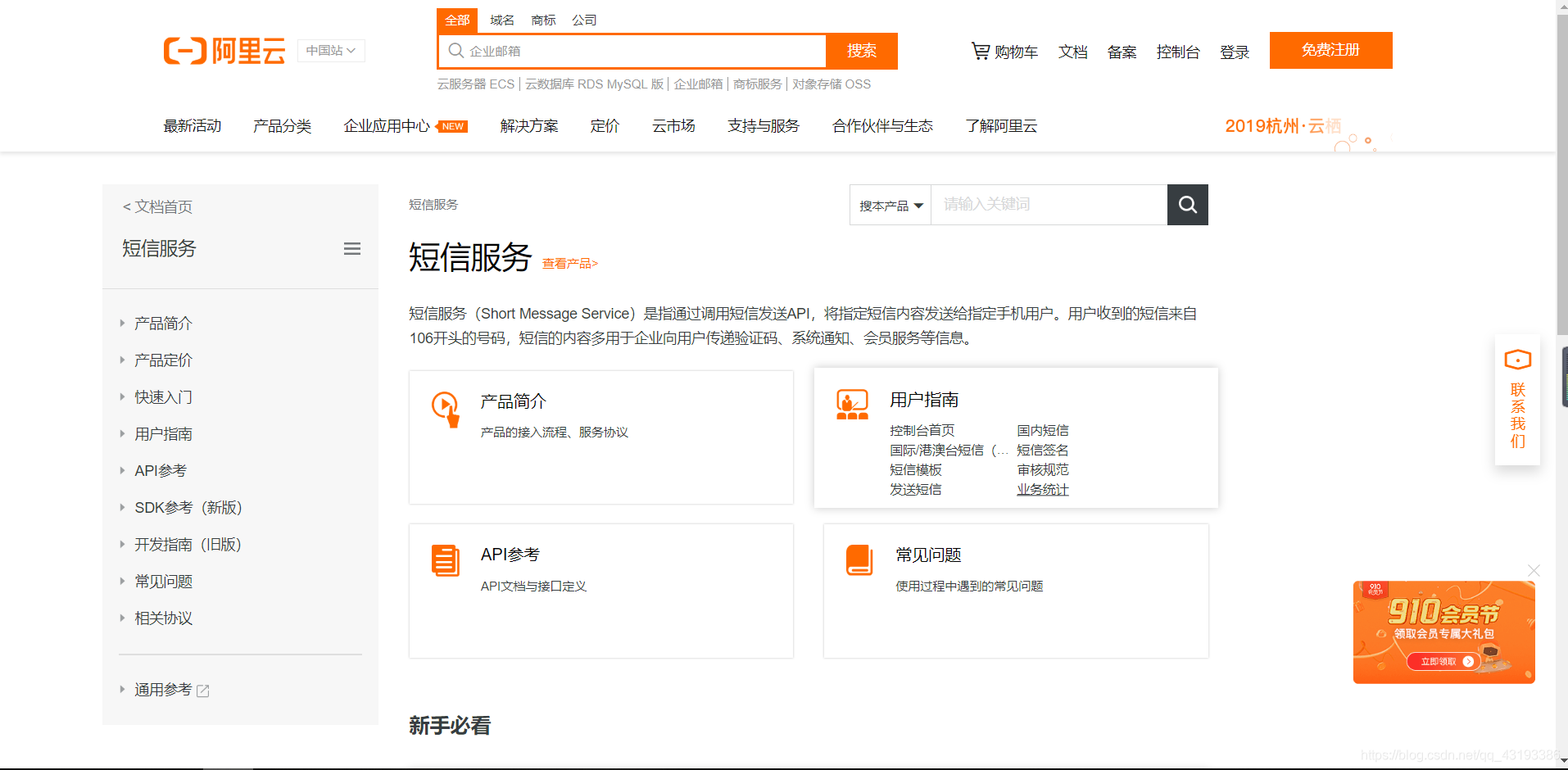Click the 联系我们 hexagon icon

[x=1518, y=360]
